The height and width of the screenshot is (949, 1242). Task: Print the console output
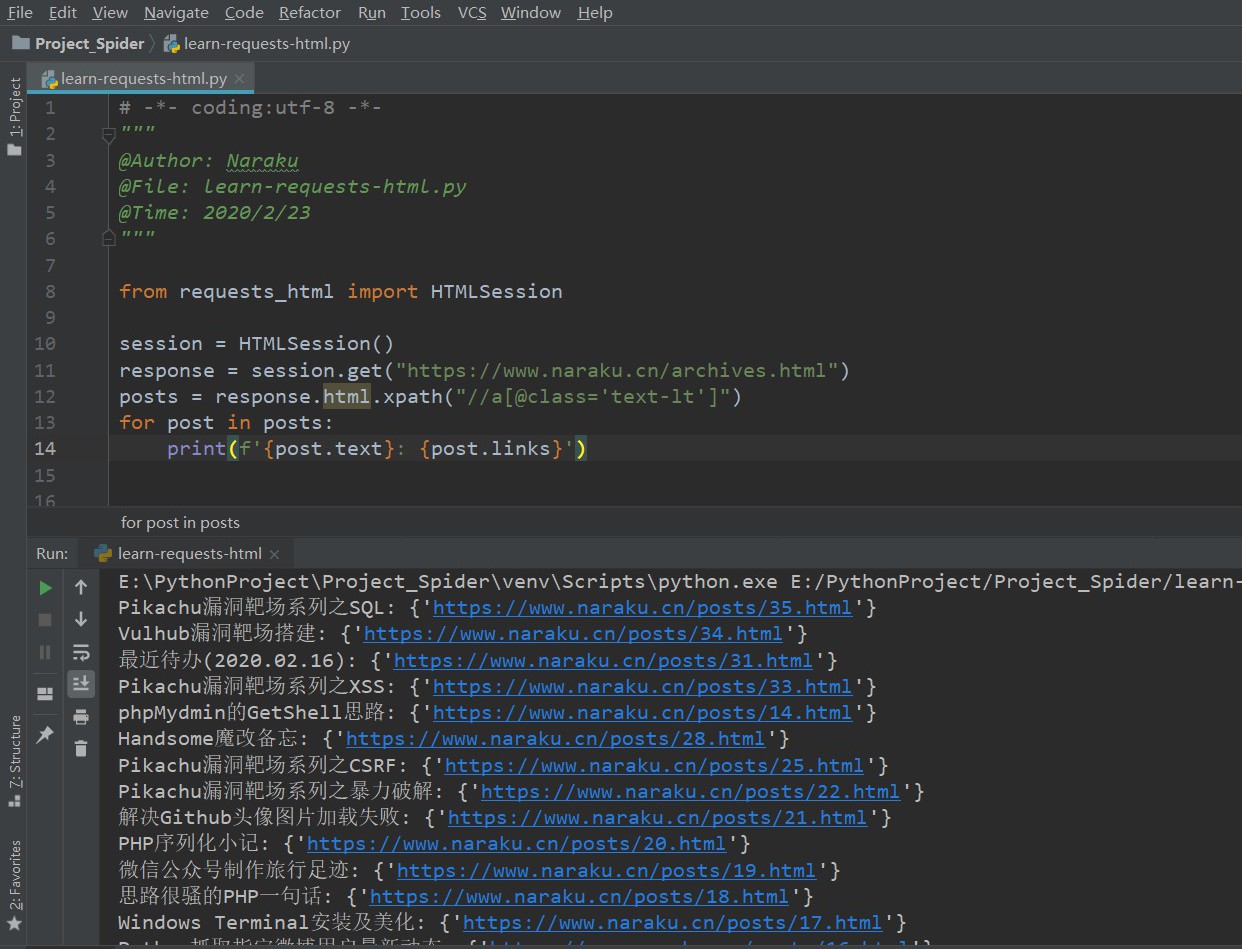tap(81, 716)
